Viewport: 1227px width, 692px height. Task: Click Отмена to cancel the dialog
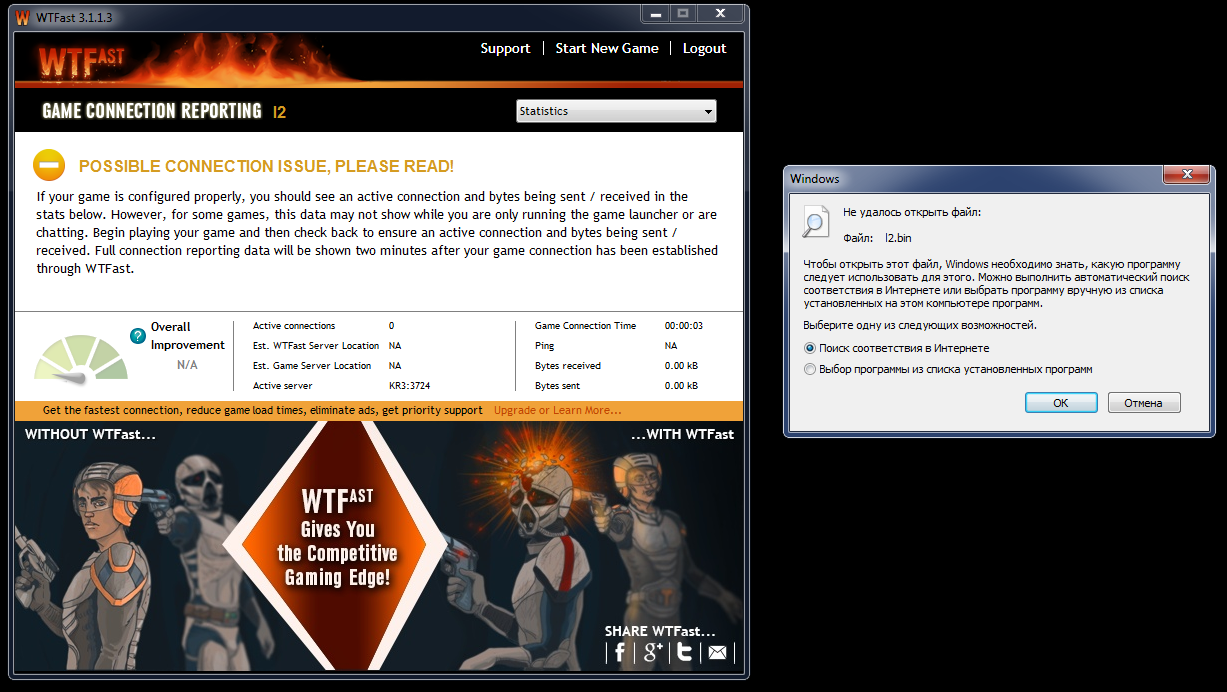pos(1143,403)
